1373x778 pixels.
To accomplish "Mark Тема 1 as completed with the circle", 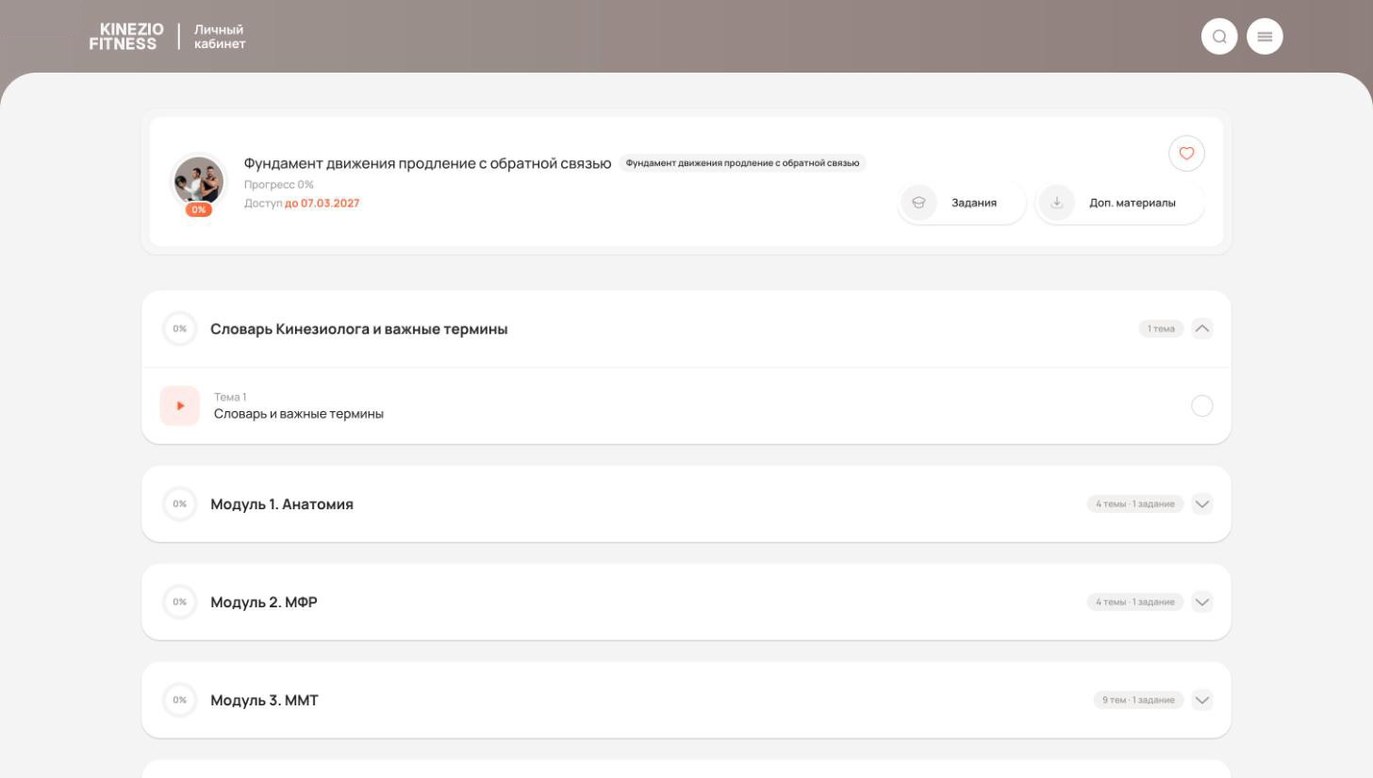I will click(x=1202, y=406).
